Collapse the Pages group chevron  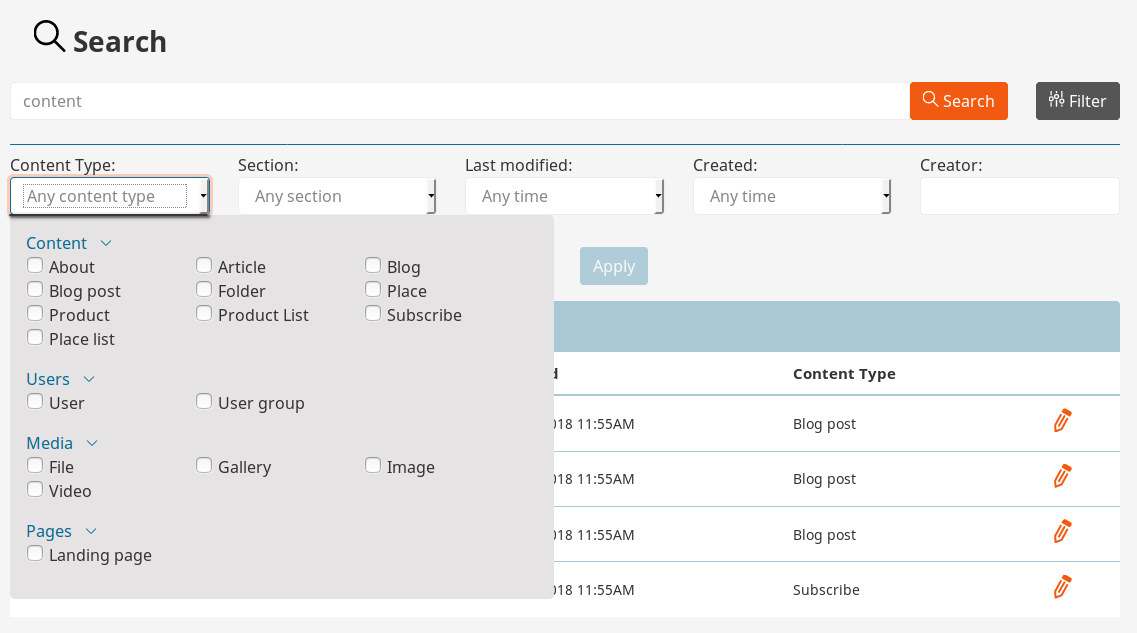[91, 531]
